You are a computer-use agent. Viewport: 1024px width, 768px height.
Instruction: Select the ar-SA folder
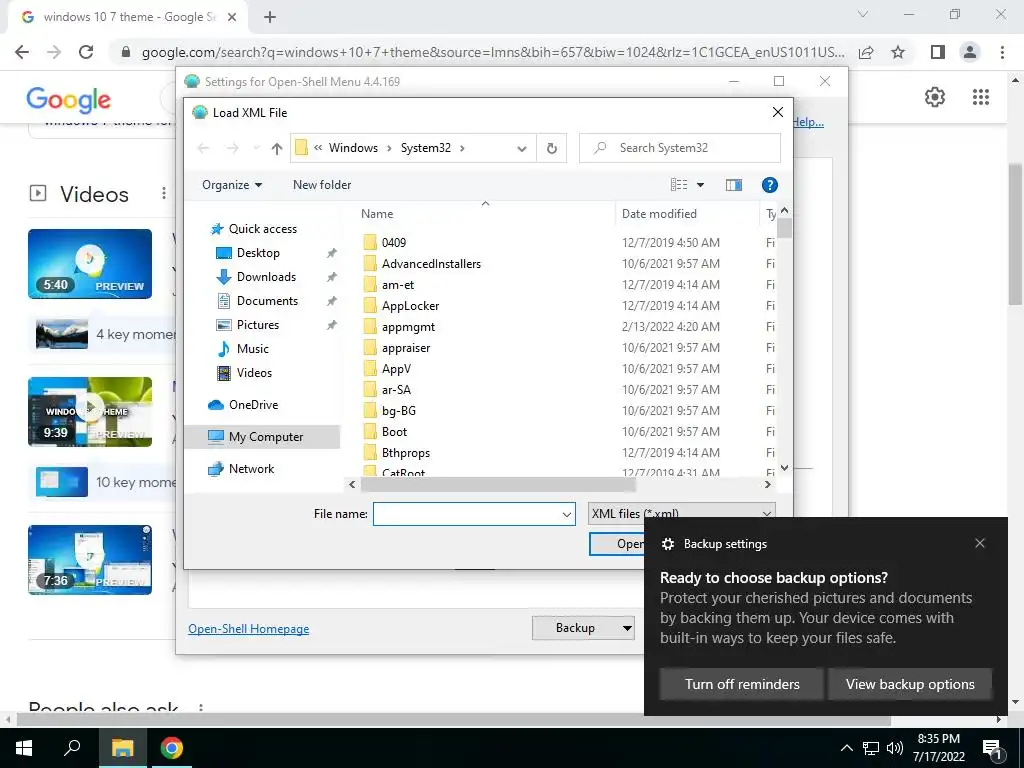click(x=396, y=390)
